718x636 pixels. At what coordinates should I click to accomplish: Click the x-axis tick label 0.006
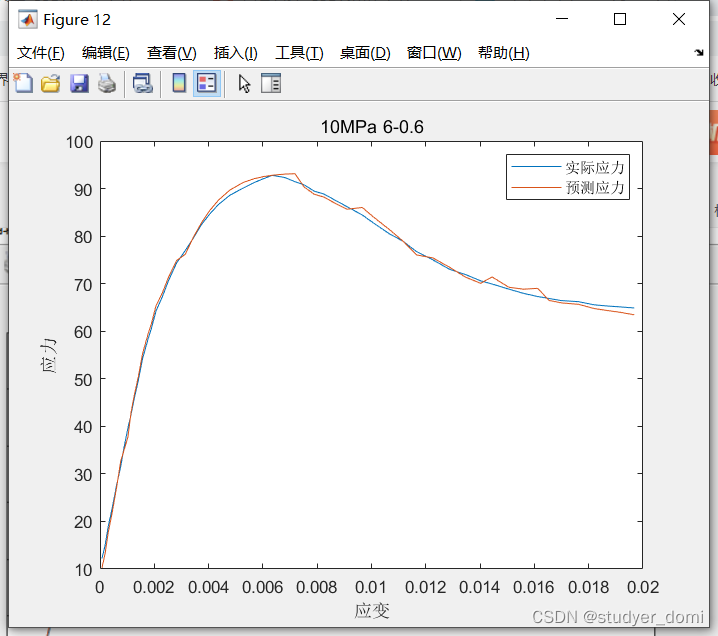pyautogui.click(x=262, y=587)
